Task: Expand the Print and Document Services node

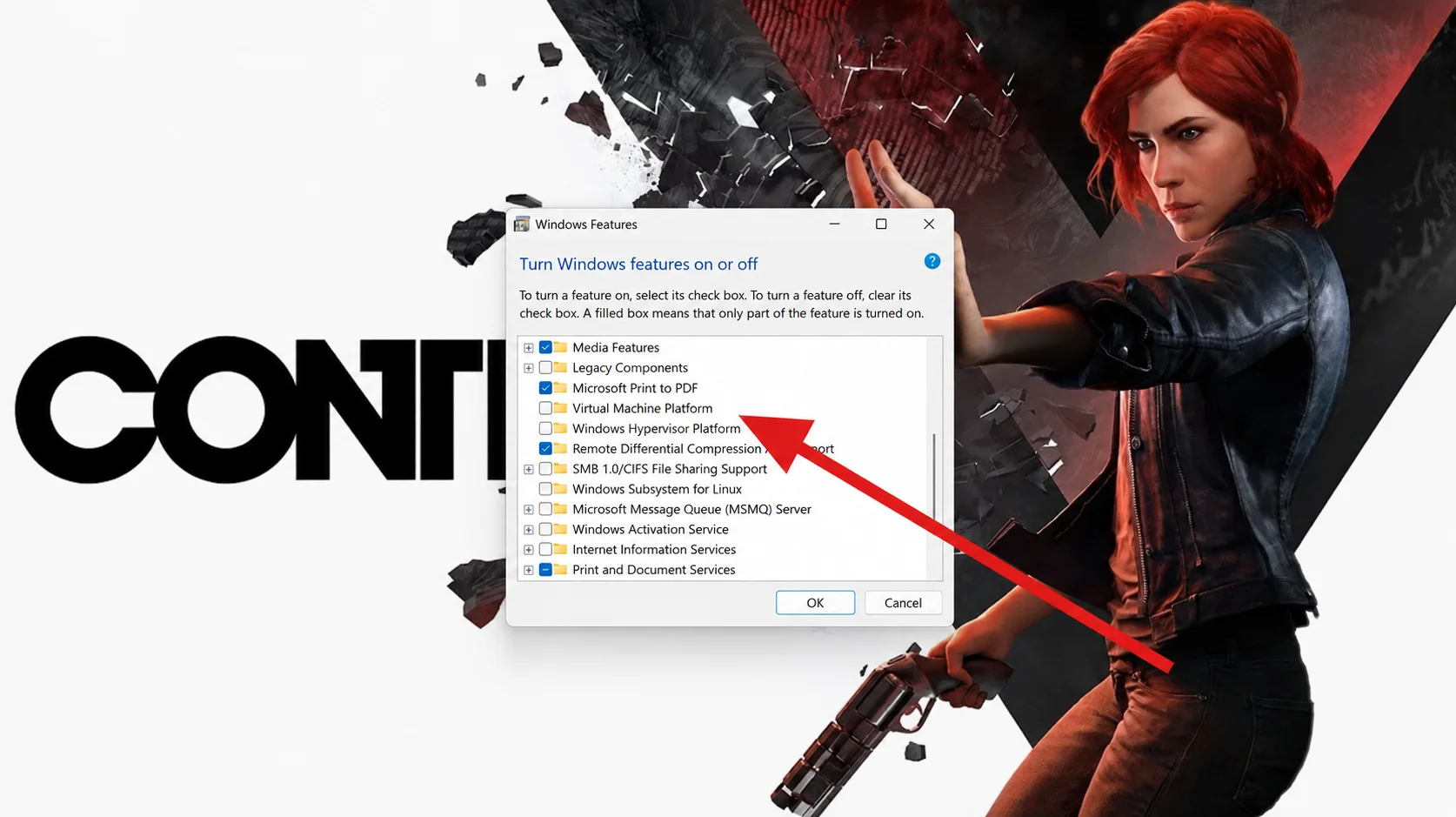Action: pos(528,570)
